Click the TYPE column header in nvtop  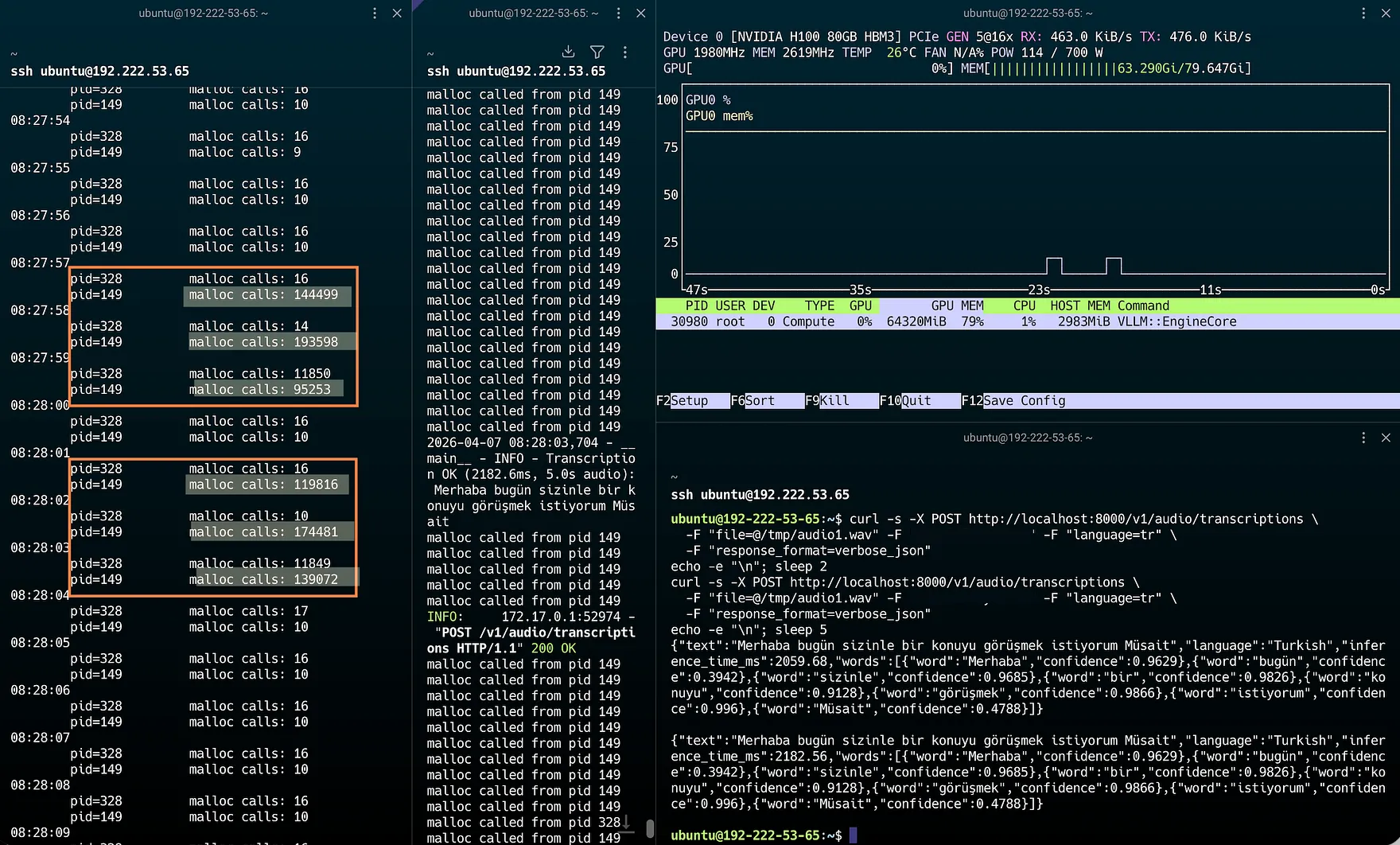[819, 306]
